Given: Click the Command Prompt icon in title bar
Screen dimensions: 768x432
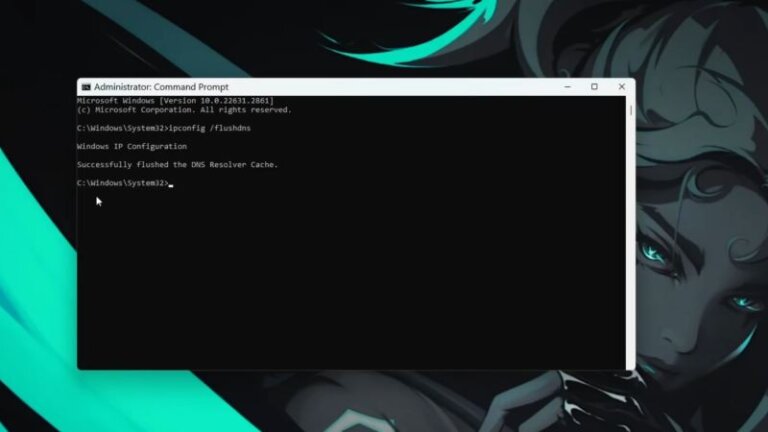Looking at the screenshot, I should tap(86, 87).
